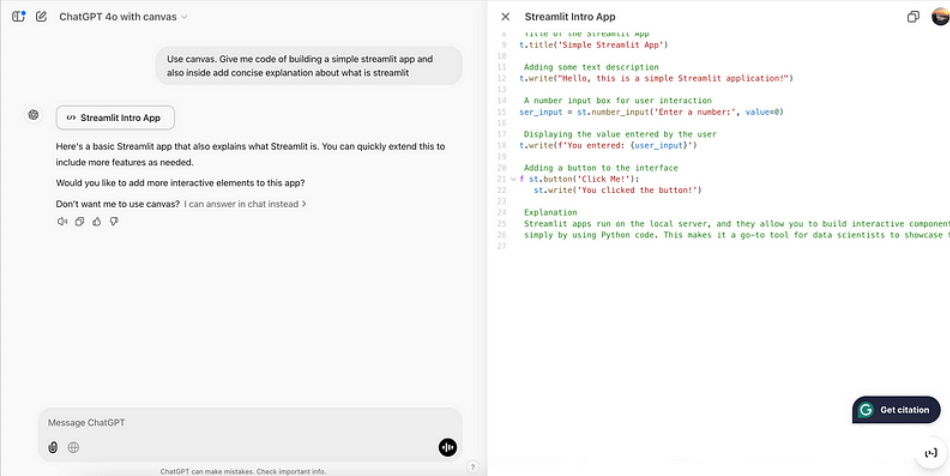The height and width of the screenshot is (476, 950).
Task: Copy canvas code with the top copy icon
Action: coord(913,17)
